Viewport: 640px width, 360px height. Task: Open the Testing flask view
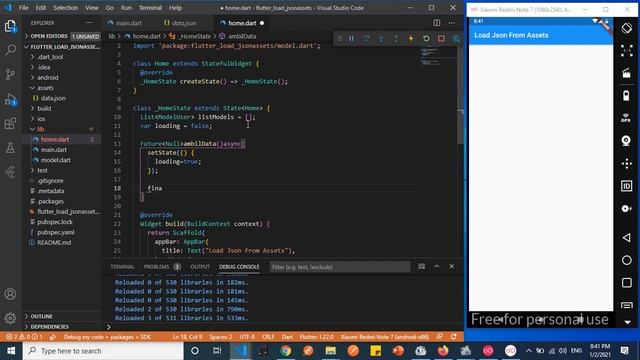point(10,148)
